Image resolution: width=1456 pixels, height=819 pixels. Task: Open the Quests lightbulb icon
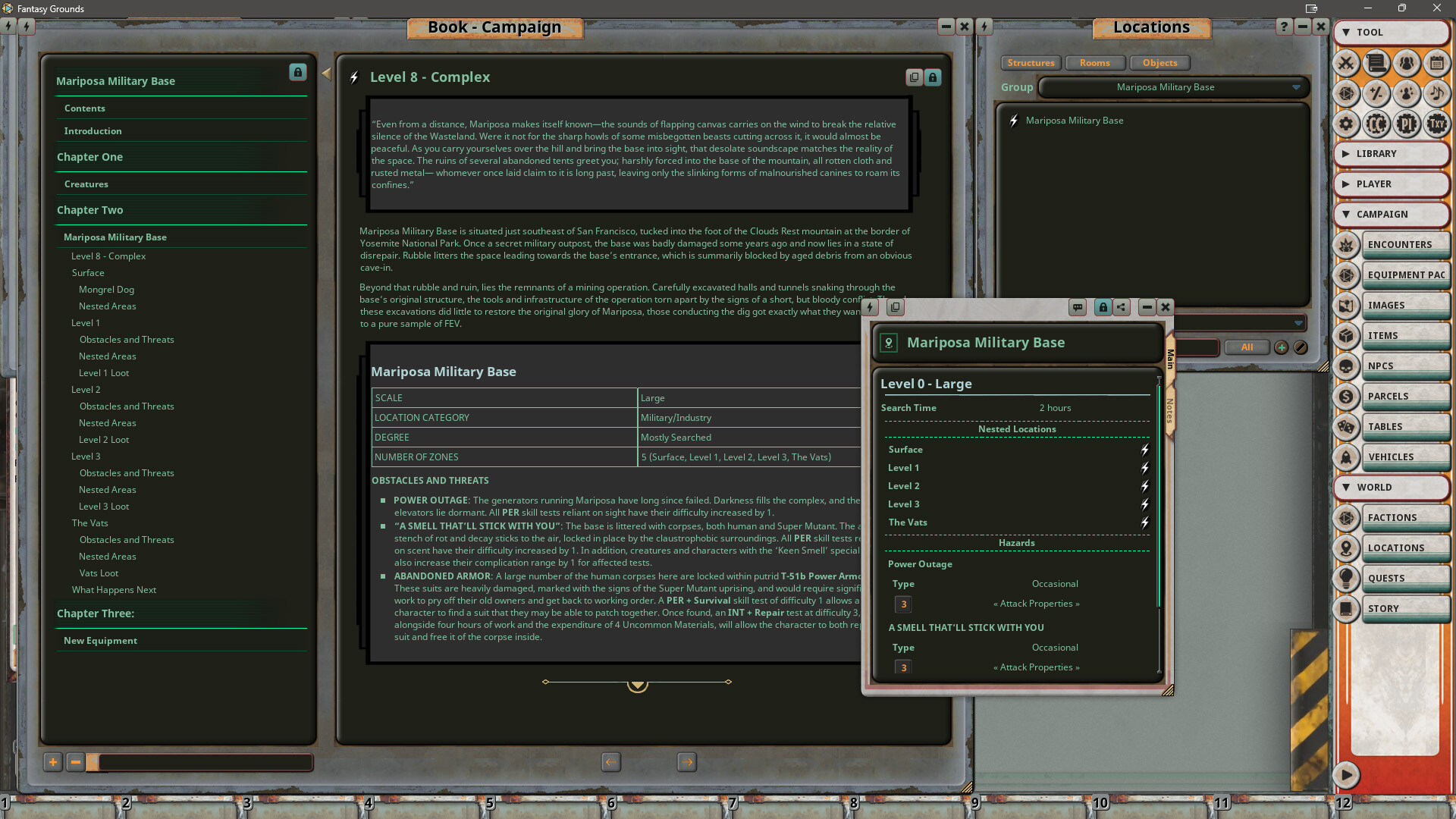point(1346,579)
